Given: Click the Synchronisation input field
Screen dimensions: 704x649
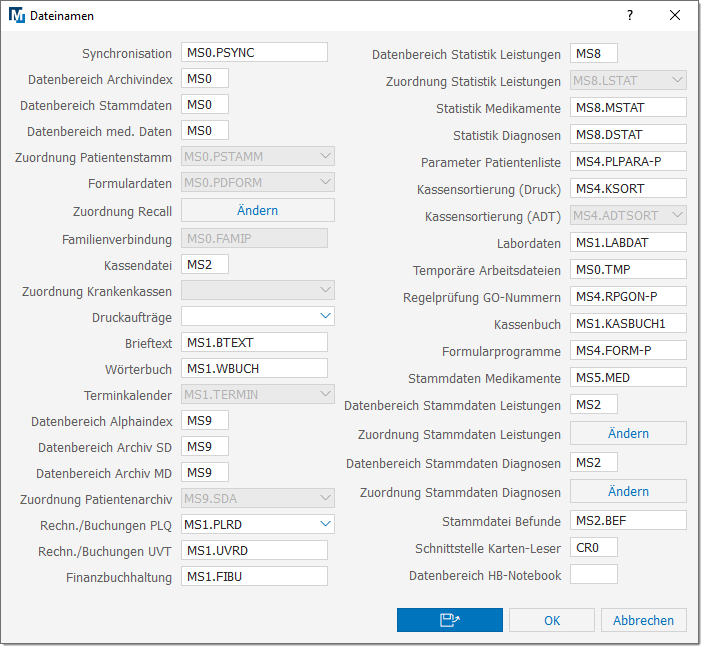Looking at the screenshot, I should (254, 53).
